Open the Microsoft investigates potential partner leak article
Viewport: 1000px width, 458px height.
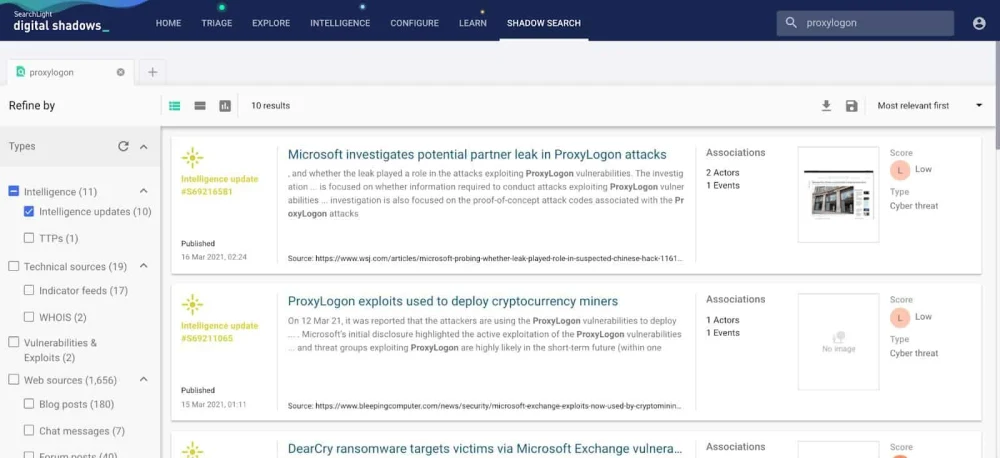pos(477,154)
